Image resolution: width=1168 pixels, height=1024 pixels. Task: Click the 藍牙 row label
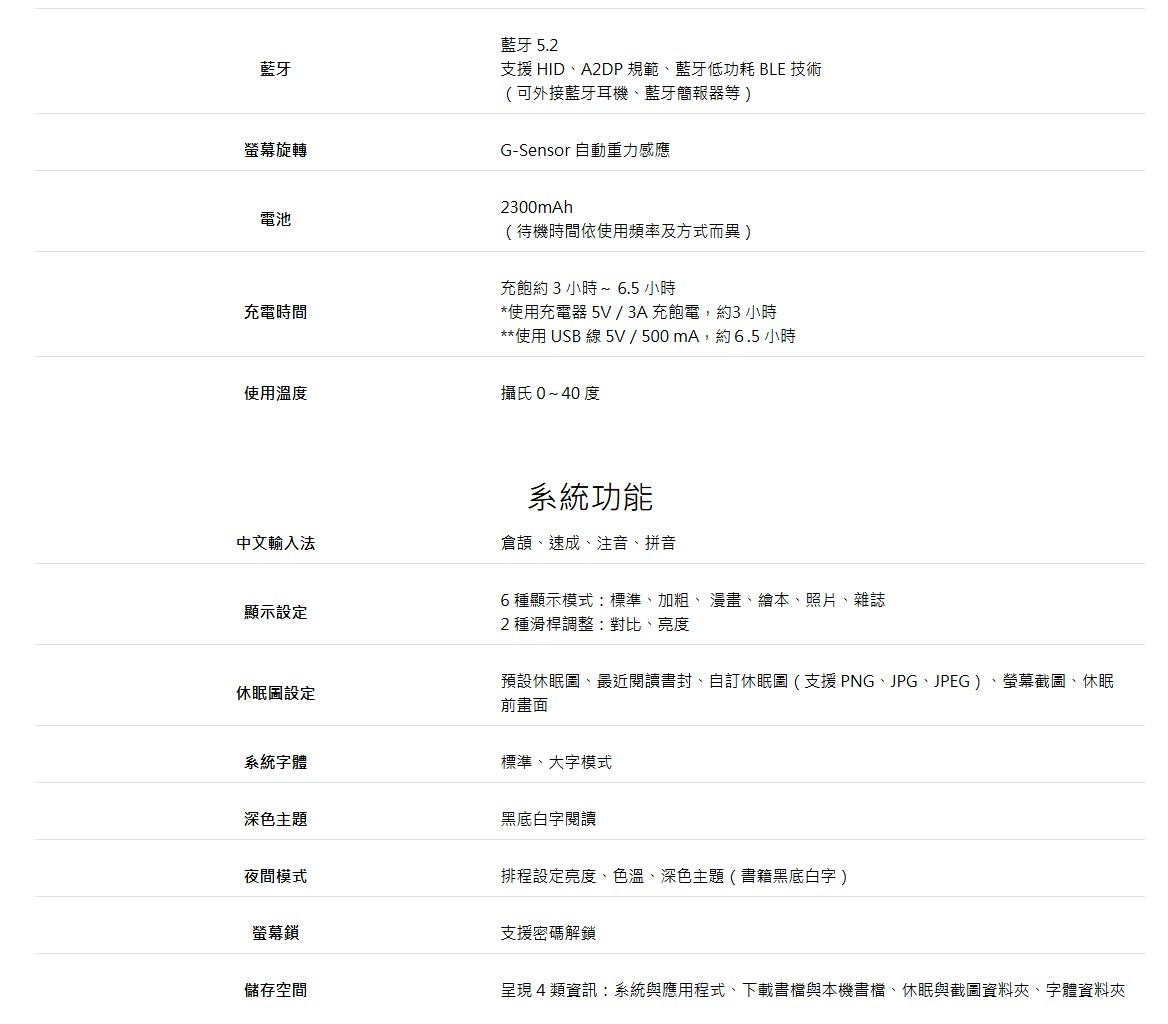275,69
